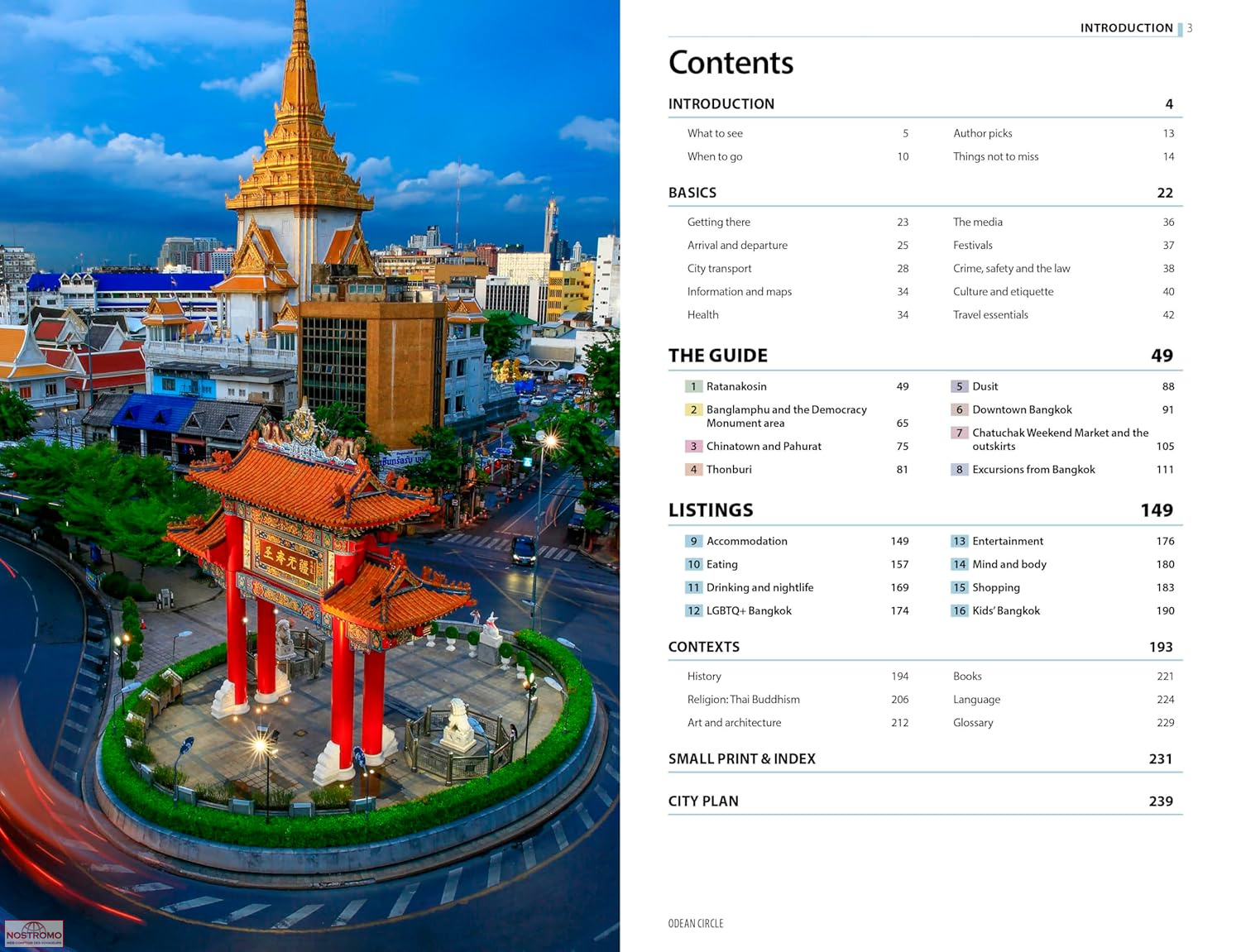Click chapter number box 9 beside Accommodation

tap(693, 541)
